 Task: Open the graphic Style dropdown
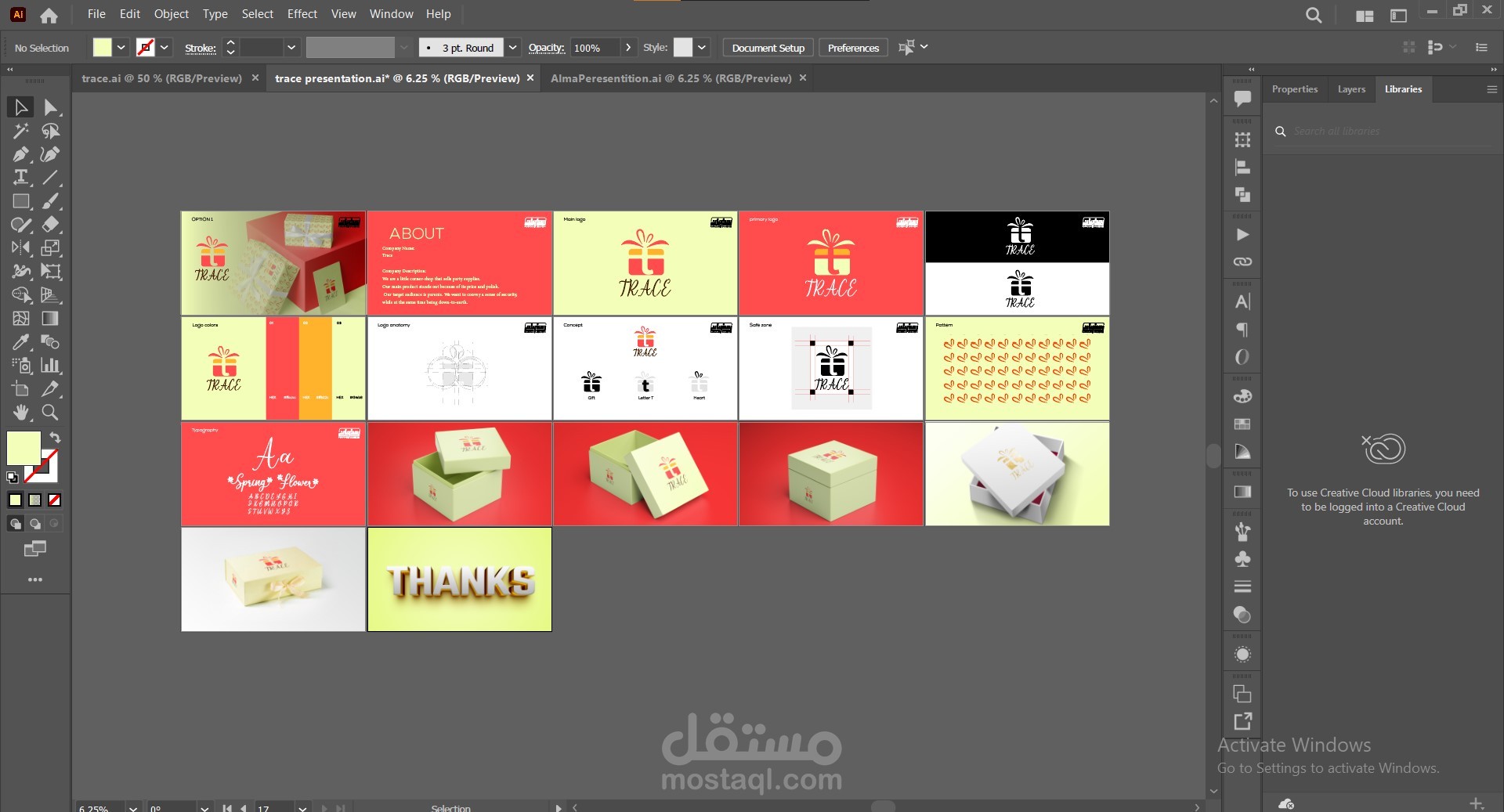(x=702, y=48)
